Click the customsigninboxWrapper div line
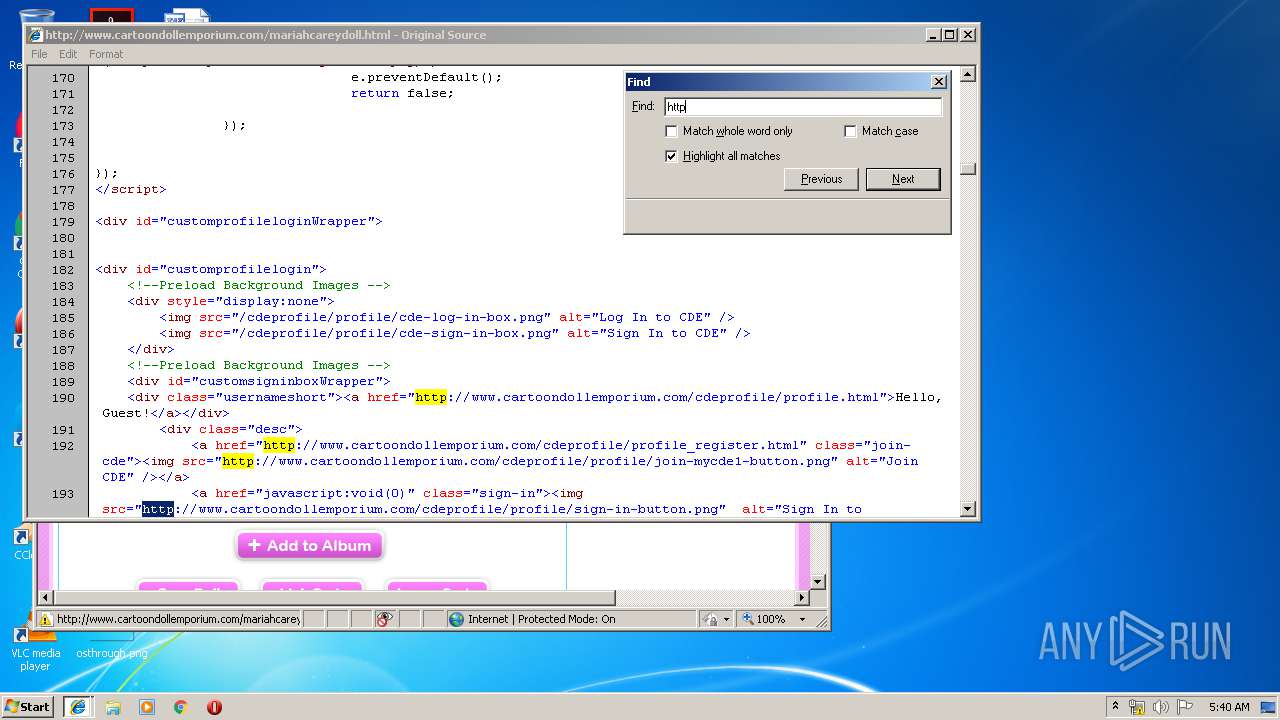The image size is (1280, 720). click(x=259, y=382)
